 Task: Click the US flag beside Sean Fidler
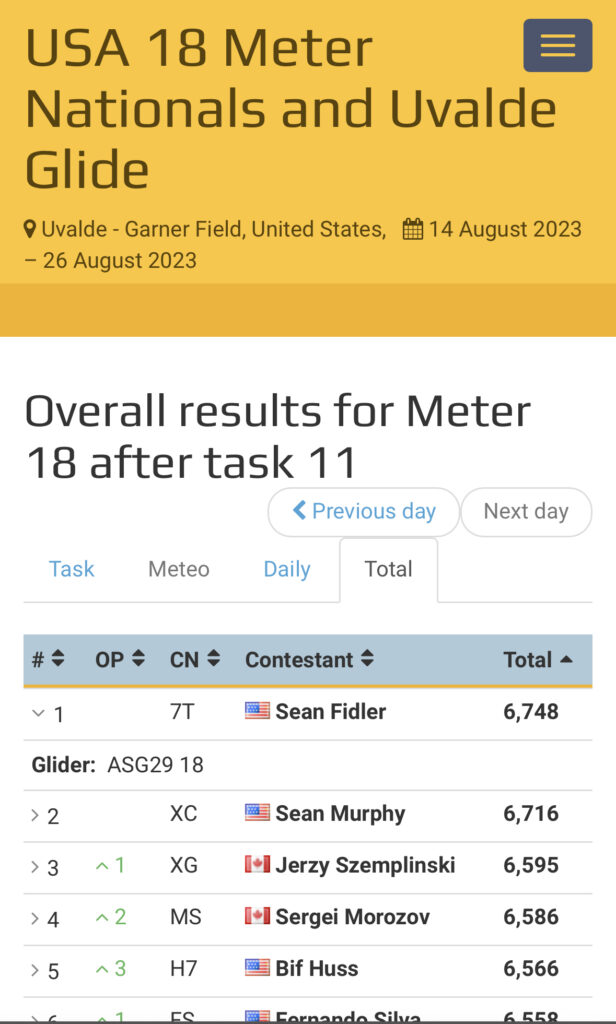257,711
